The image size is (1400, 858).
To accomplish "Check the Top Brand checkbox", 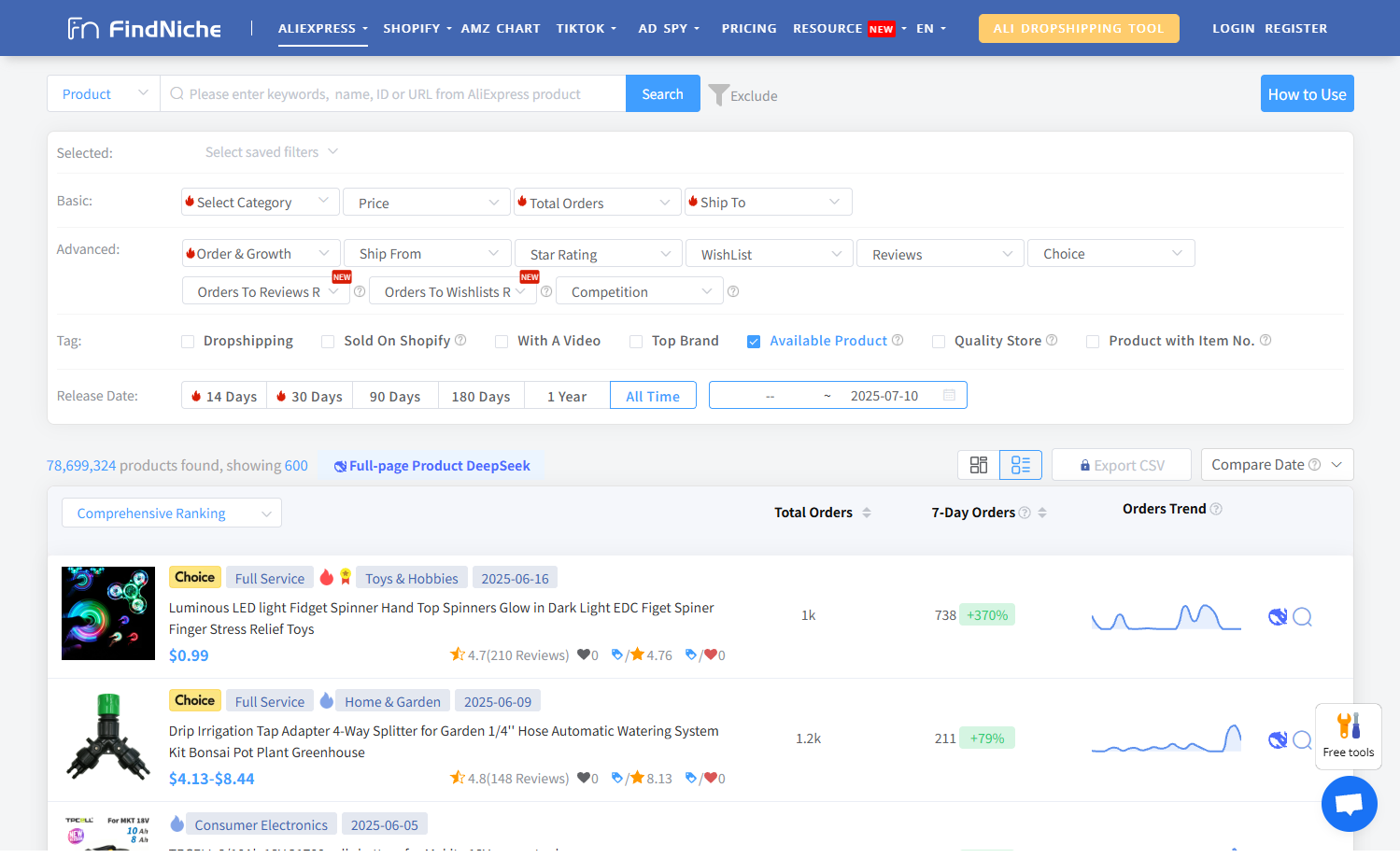I will 636,342.
